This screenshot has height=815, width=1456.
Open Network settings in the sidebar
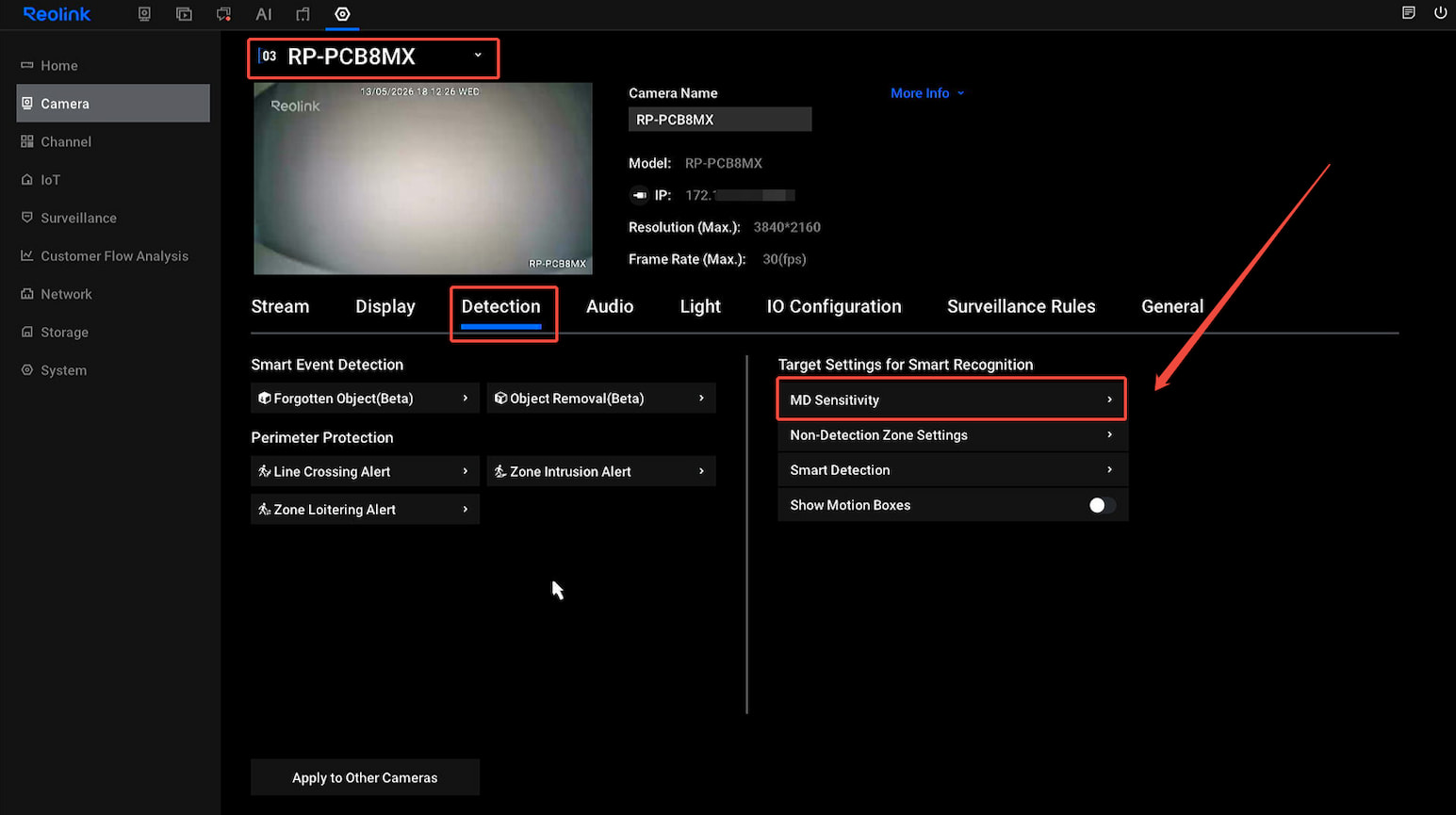(x=113, y=294)
